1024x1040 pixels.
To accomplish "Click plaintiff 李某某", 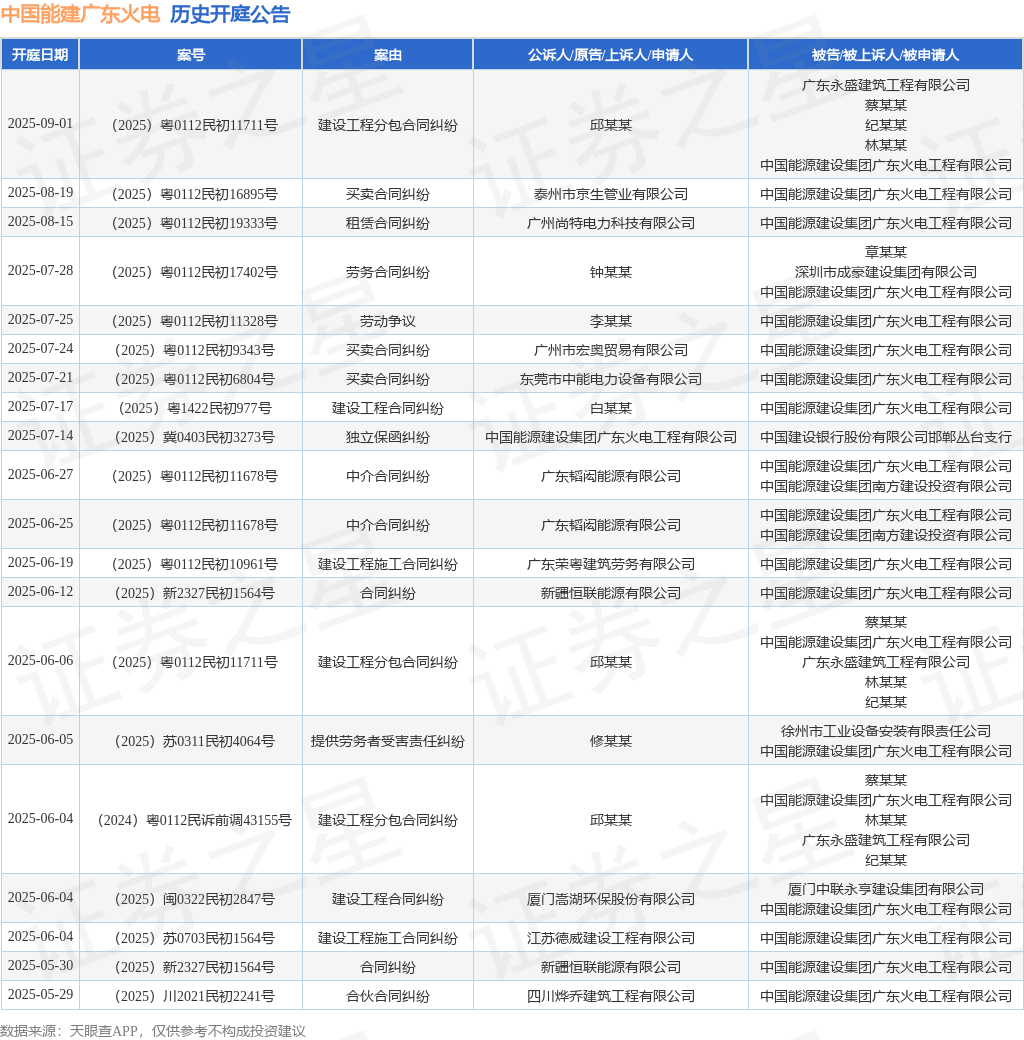I will tap(610, 321).
